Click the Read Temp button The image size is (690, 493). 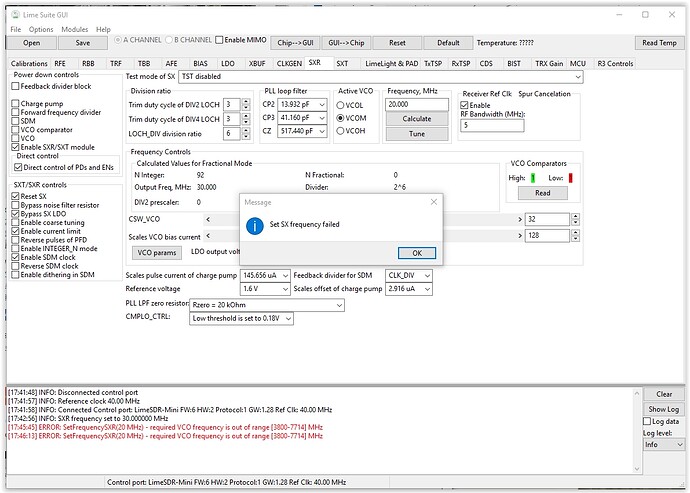tap(659, 43)
